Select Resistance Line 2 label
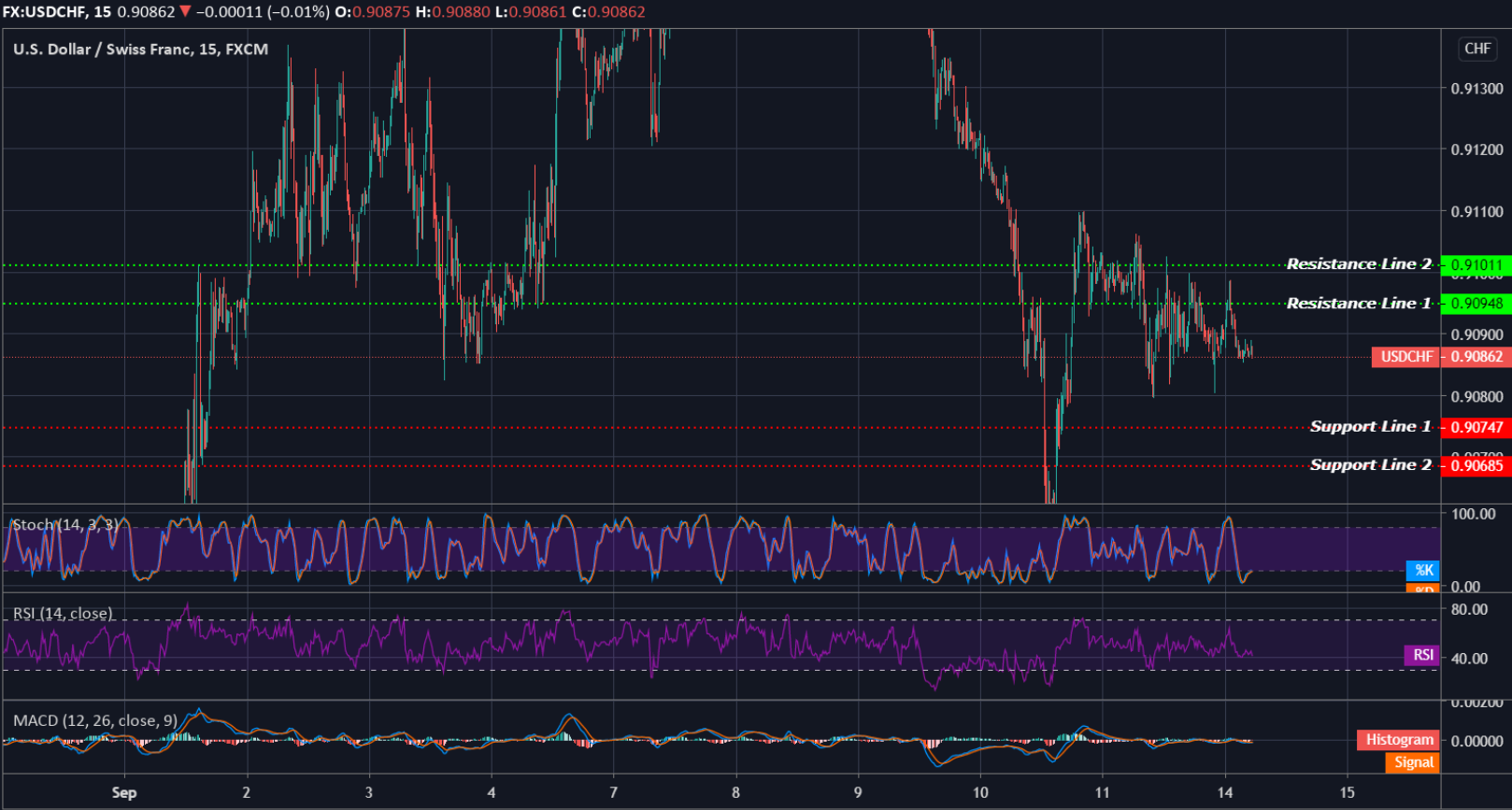 (1359, 264)
